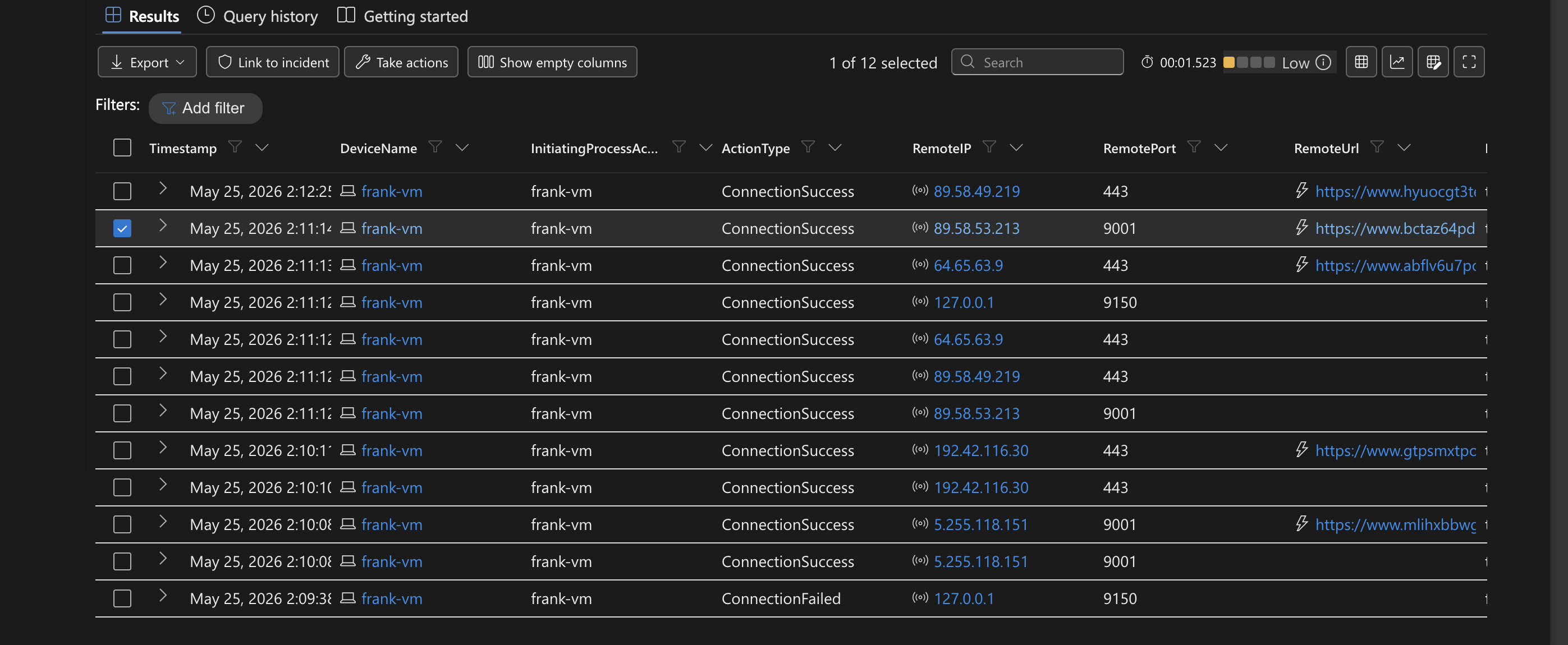Viewport: 1568px width, 645px height.
Task: Open IP link 89.58.49.219 in first row
Action: (976, 191)
